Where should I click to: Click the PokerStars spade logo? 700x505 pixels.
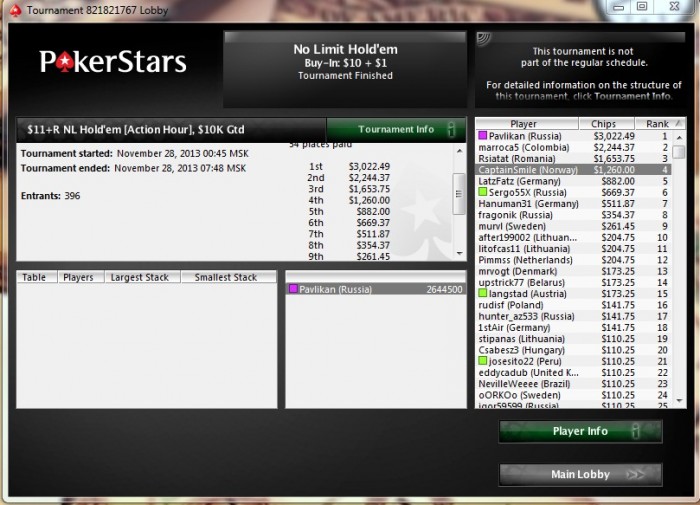(65, 63)
